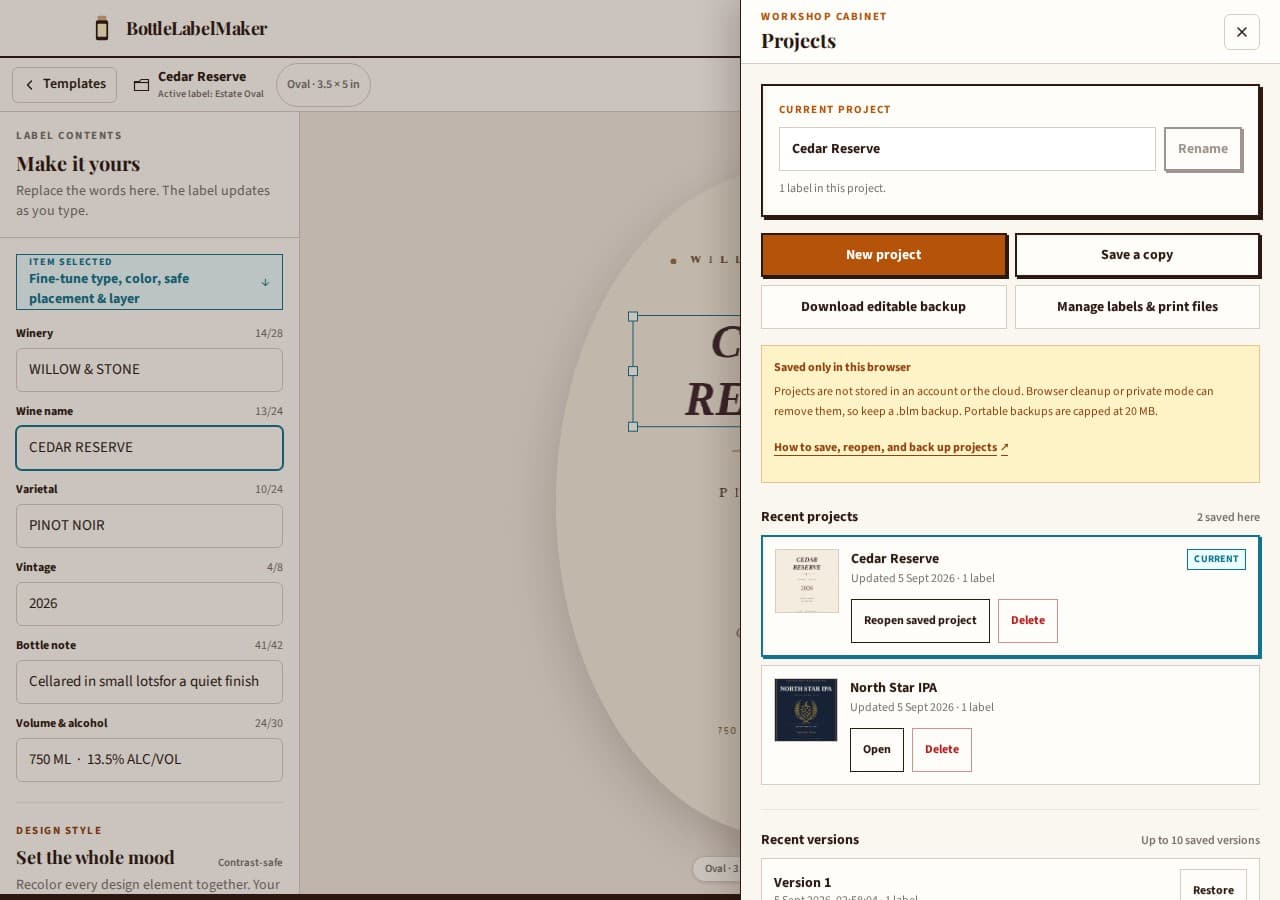
Task: Click the 'Contrast-safe' label
Action: click(250, 863)
